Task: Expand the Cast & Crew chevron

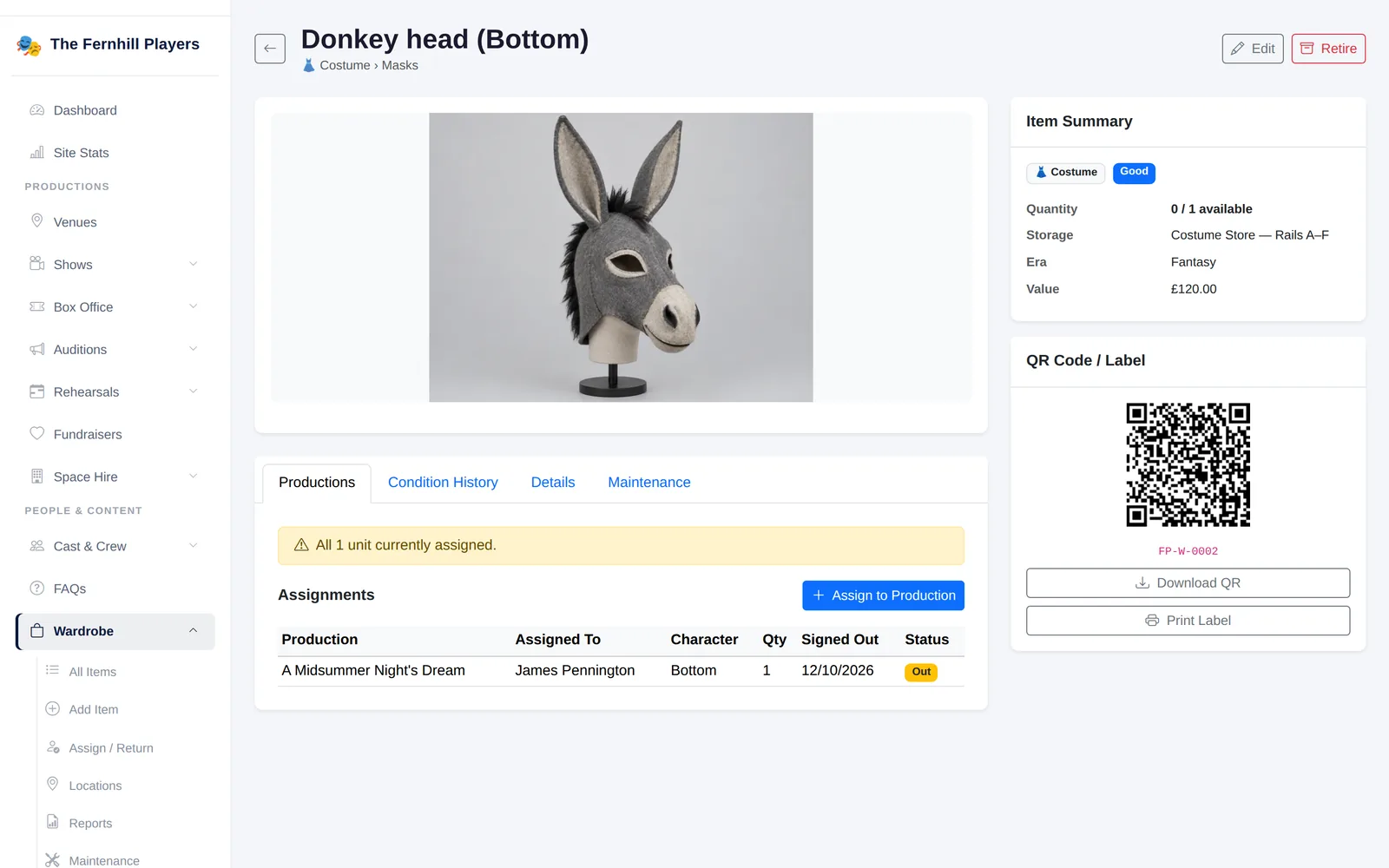Action: pos(194,545)
